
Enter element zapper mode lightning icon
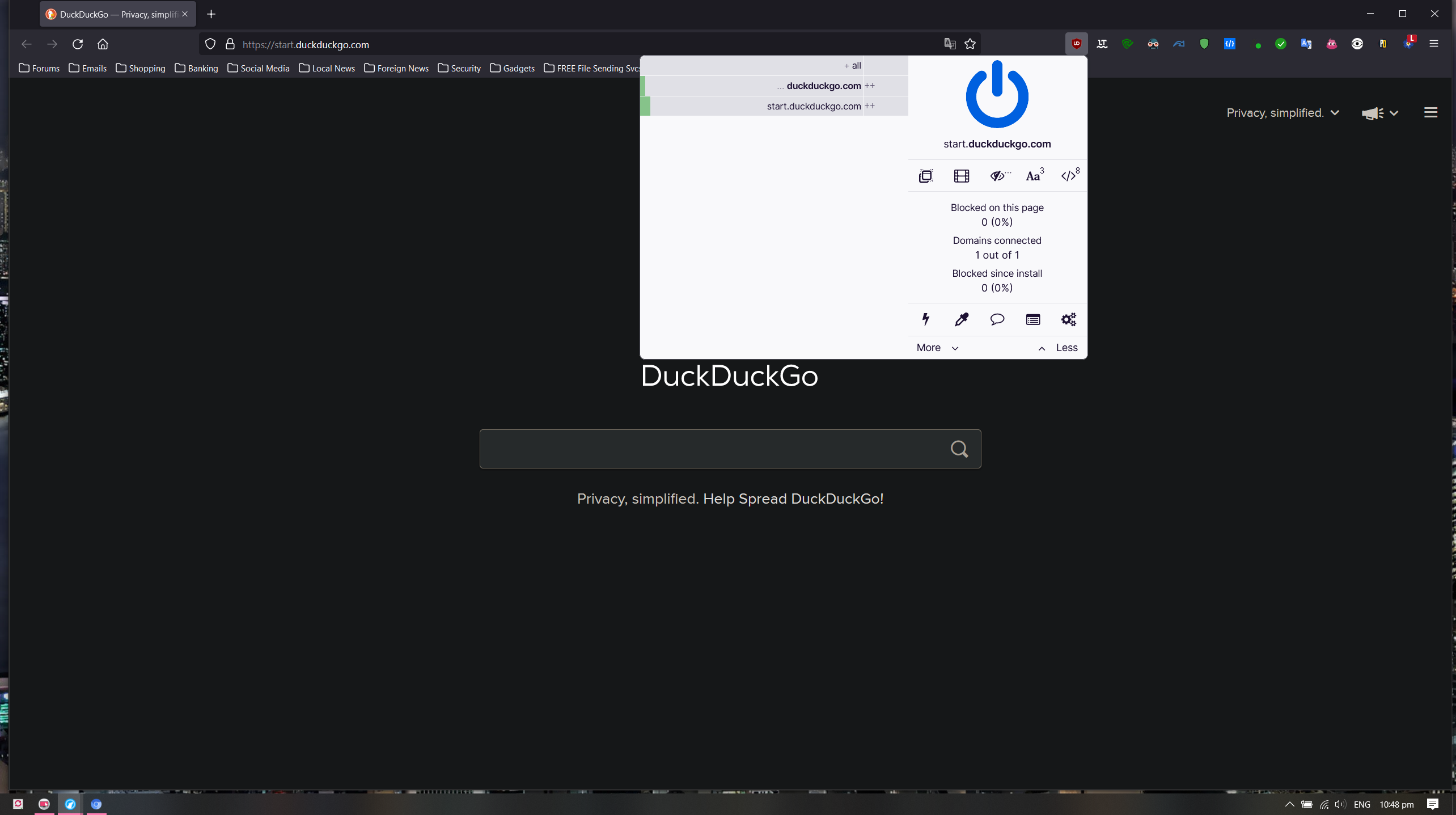925,319
